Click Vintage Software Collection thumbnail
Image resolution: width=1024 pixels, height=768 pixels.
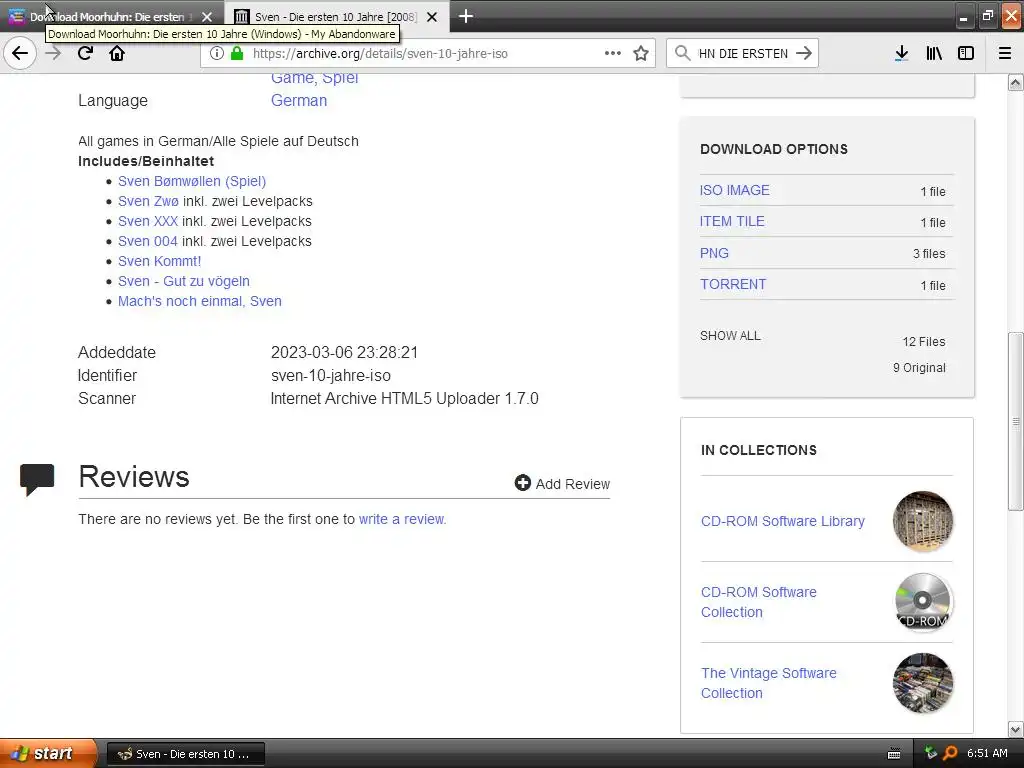(923, 683)
